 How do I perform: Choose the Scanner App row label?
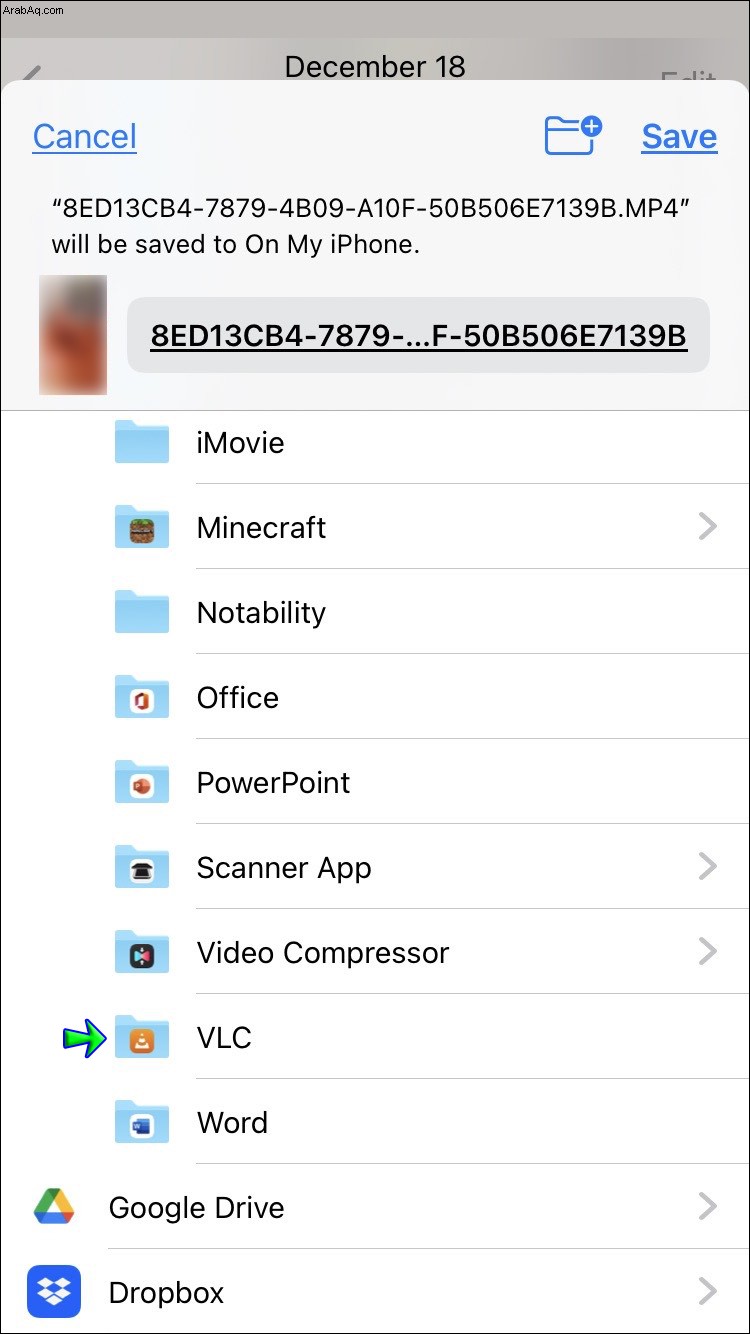coord(284,868)
